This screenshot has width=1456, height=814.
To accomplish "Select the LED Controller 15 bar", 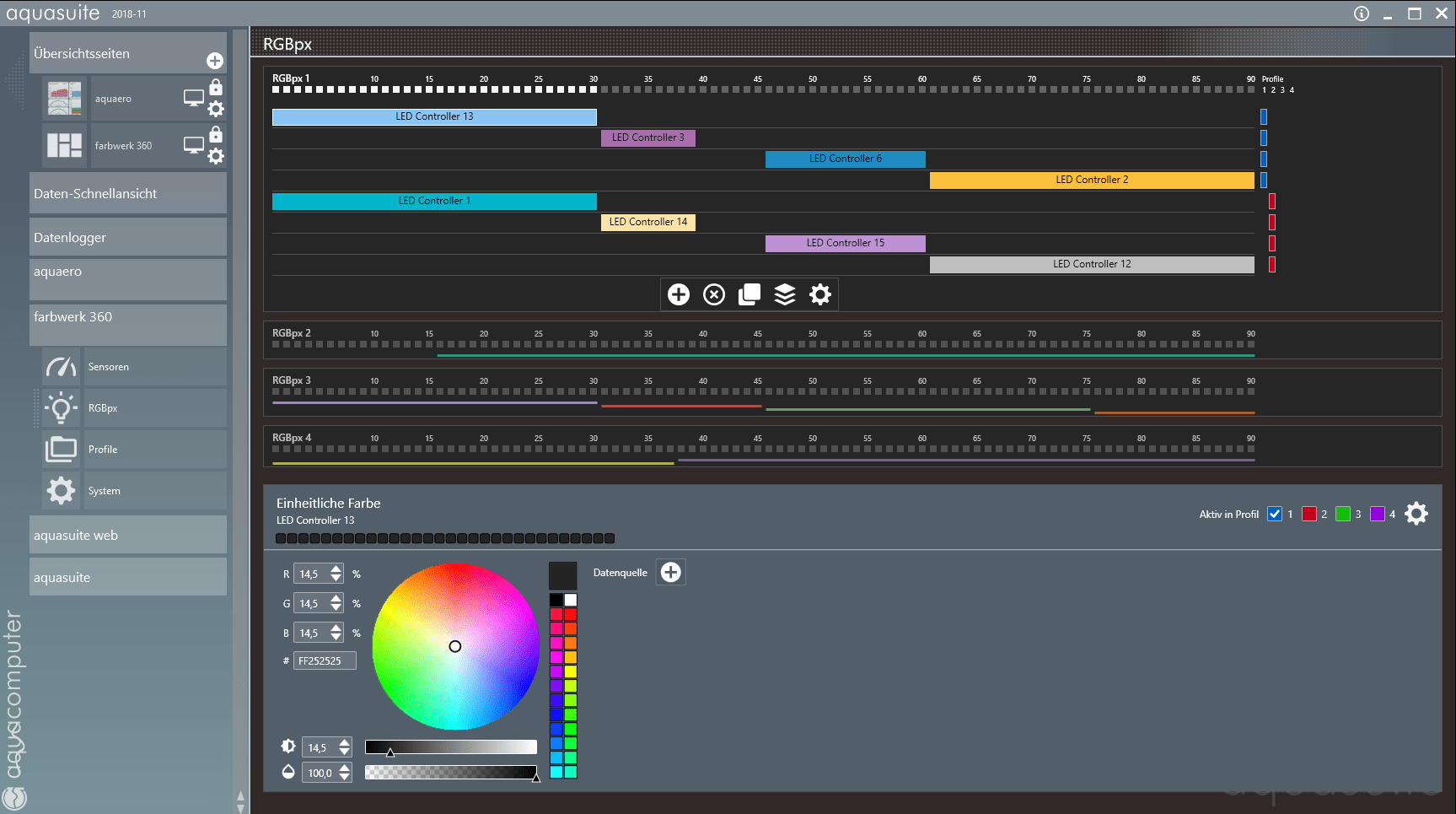I will click(x=846, y=243).
